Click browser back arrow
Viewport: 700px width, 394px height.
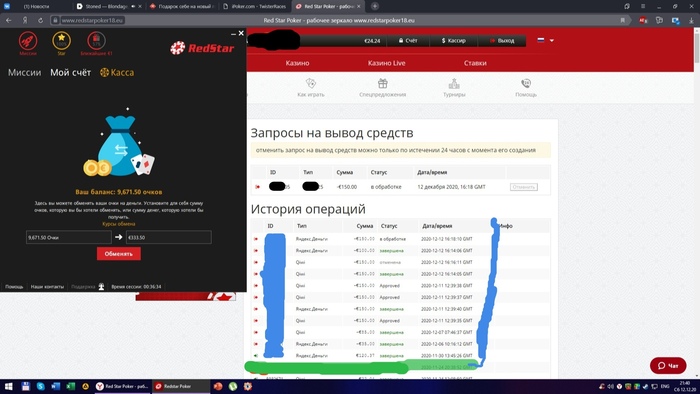coord(9,20)
